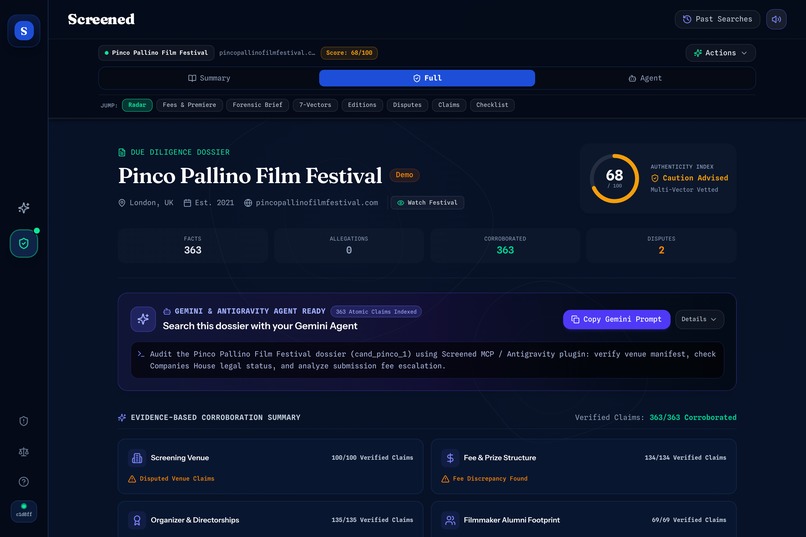Switch to the Summary tab
The height and width of the screenshot is (537, 806).
click(x=209, y=78)
